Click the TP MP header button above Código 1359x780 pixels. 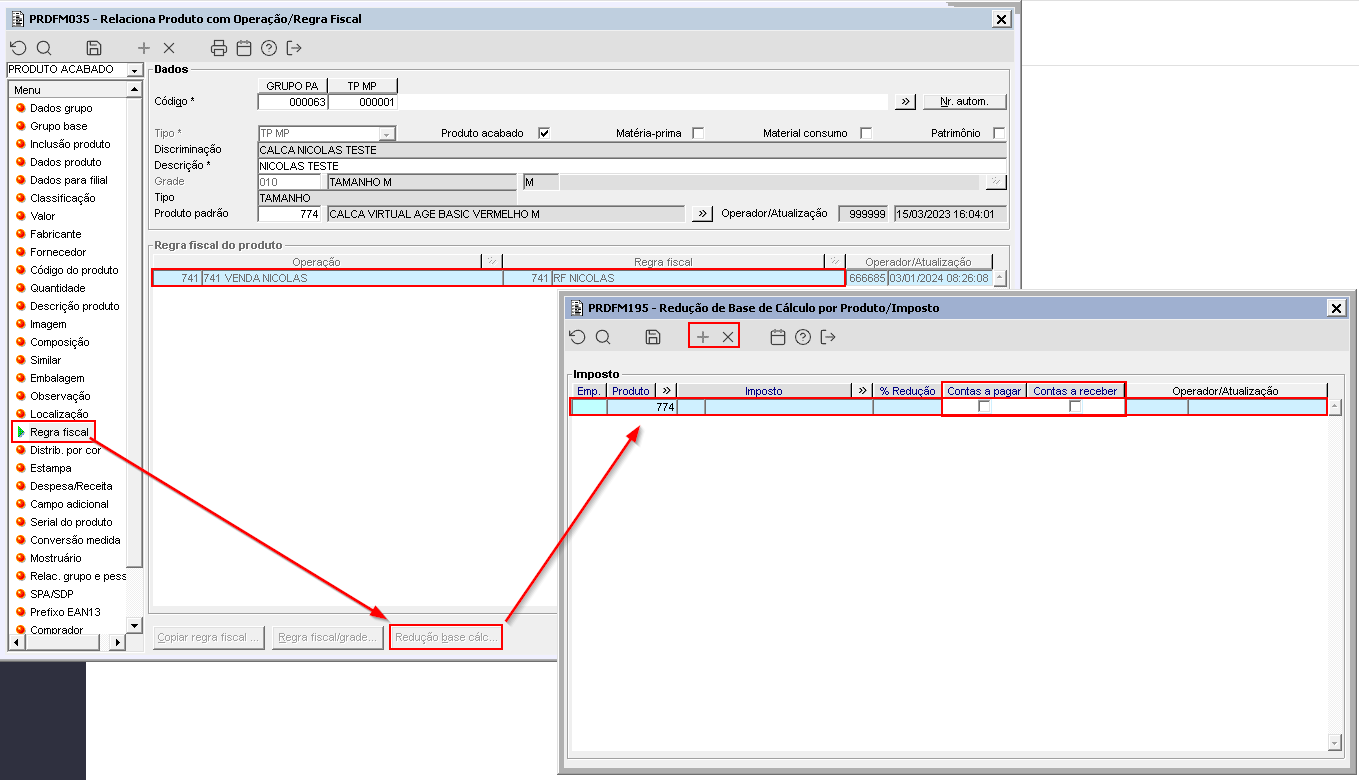[x=362, y=86]
